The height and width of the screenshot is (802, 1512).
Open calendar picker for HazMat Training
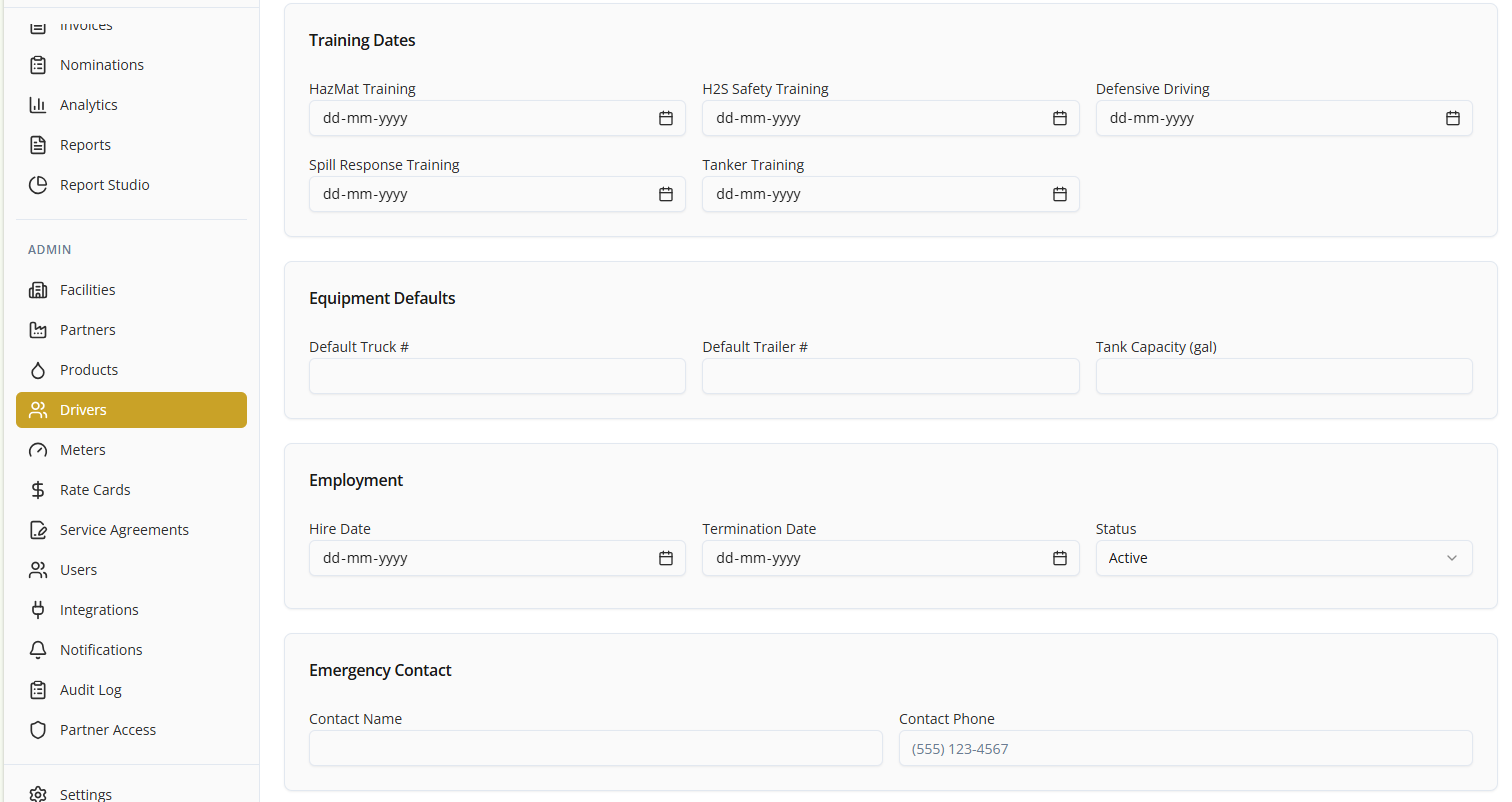click(x=666, y=118)
